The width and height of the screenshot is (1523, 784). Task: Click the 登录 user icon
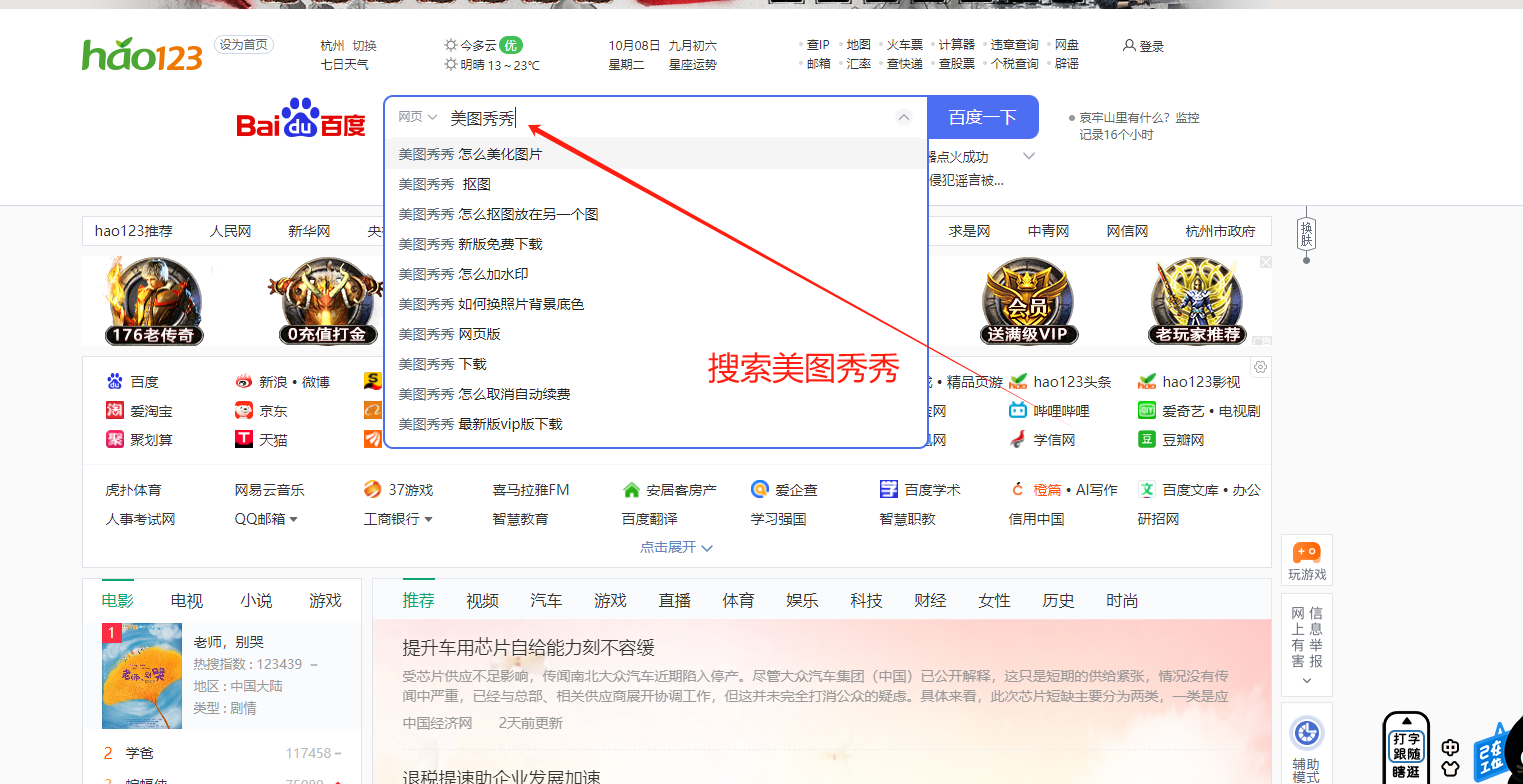(x=1129, y=46)
